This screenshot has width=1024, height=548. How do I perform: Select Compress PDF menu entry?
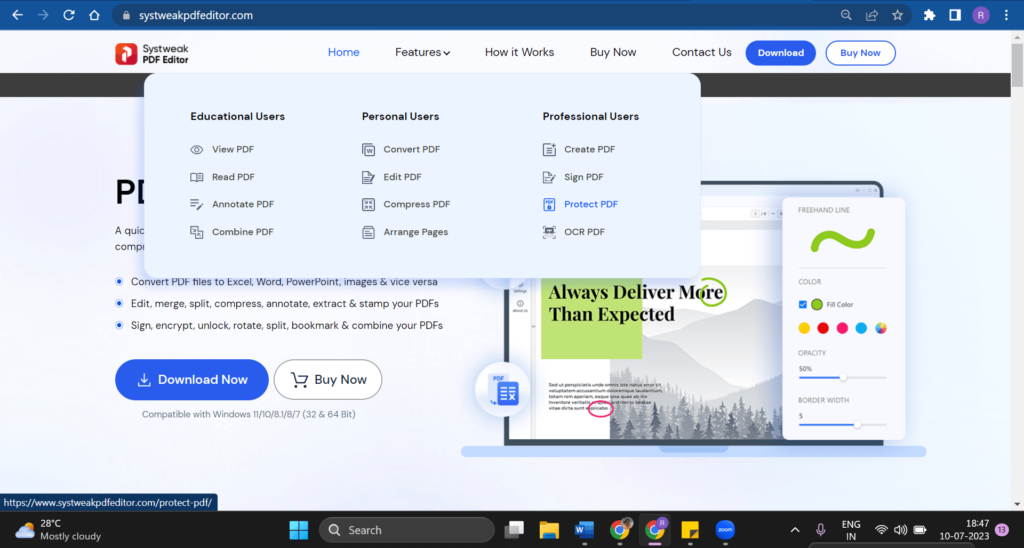click(x=406, y=204)
